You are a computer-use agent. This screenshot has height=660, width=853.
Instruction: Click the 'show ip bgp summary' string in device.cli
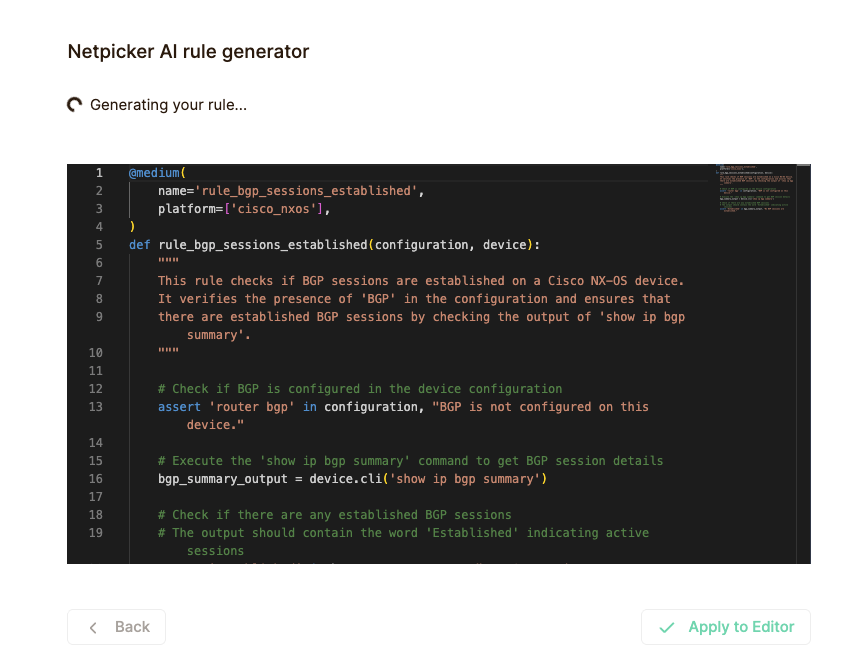[467, 479]
